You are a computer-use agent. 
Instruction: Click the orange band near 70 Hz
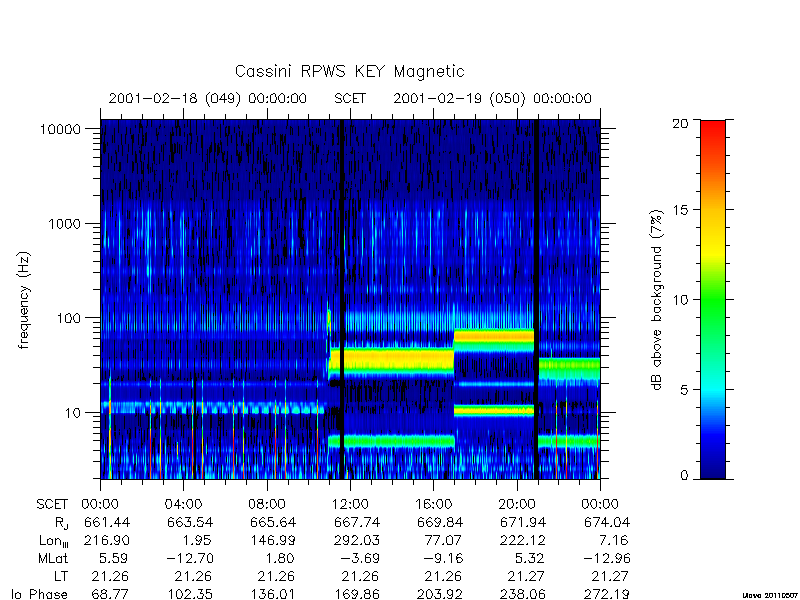point(494,336)
